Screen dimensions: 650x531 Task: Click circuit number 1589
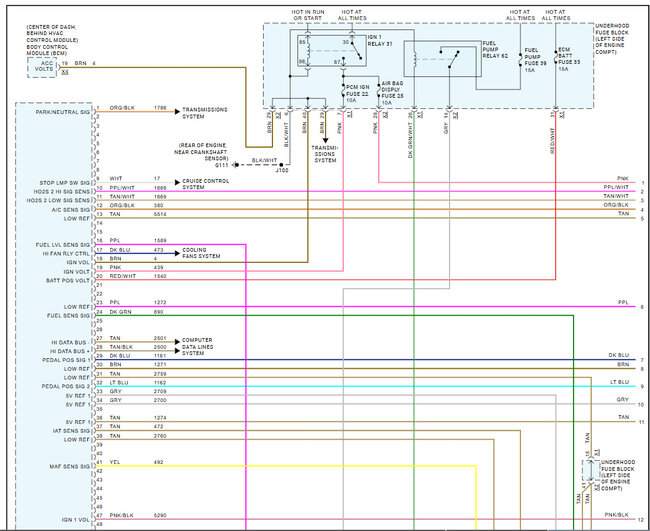tap(160, 240)
